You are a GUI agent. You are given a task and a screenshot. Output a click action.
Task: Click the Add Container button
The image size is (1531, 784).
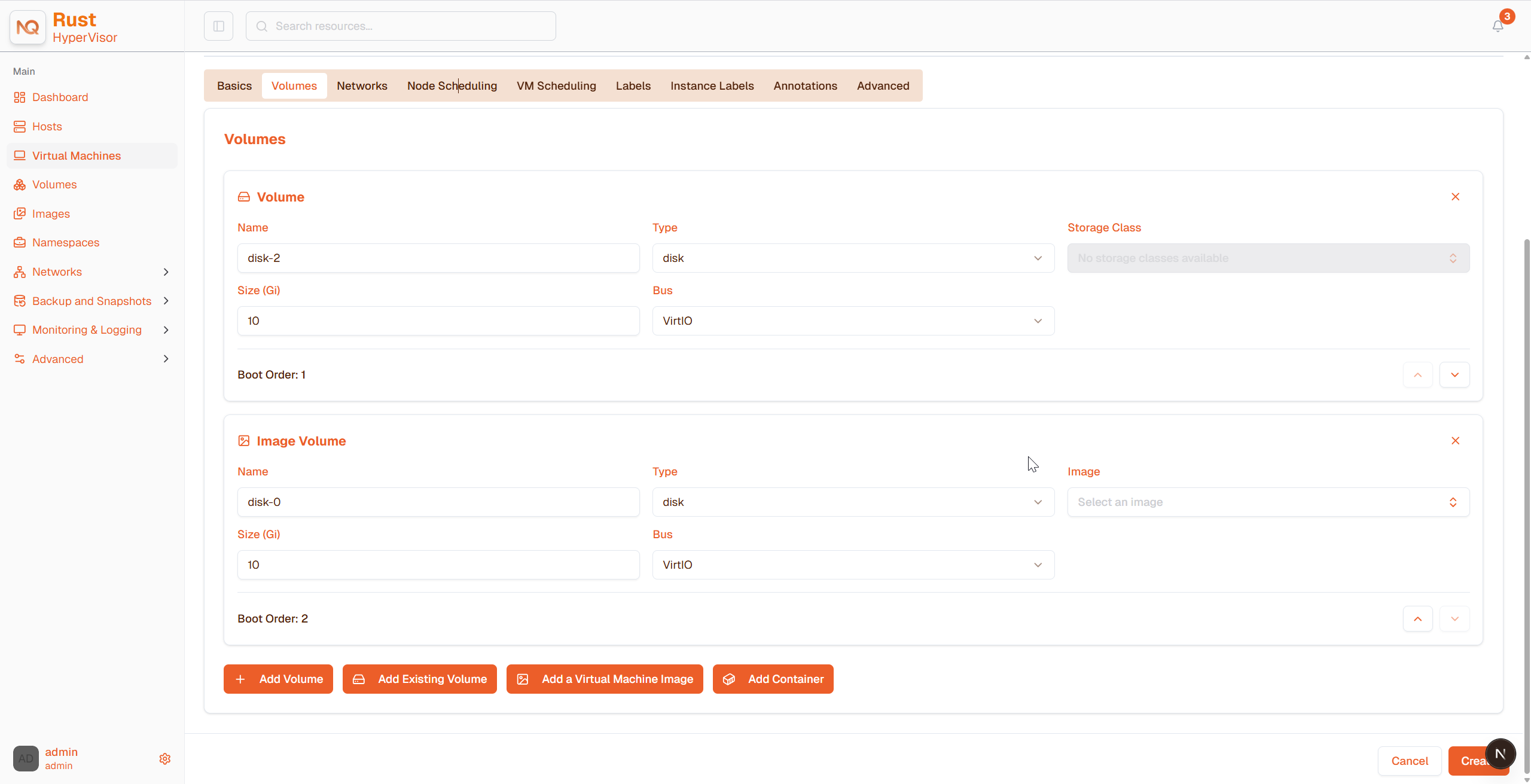pos(773,679)
